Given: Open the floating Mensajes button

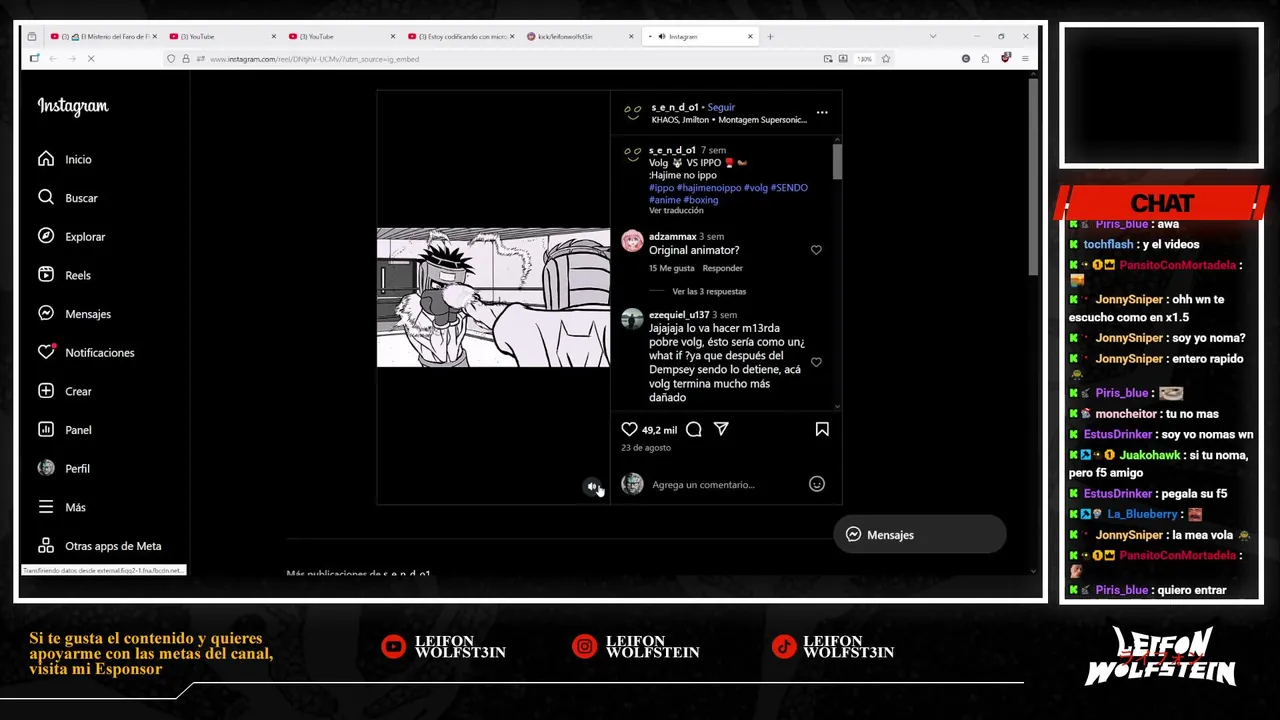Looking at the screenshot, I should [x=920, y=535].
